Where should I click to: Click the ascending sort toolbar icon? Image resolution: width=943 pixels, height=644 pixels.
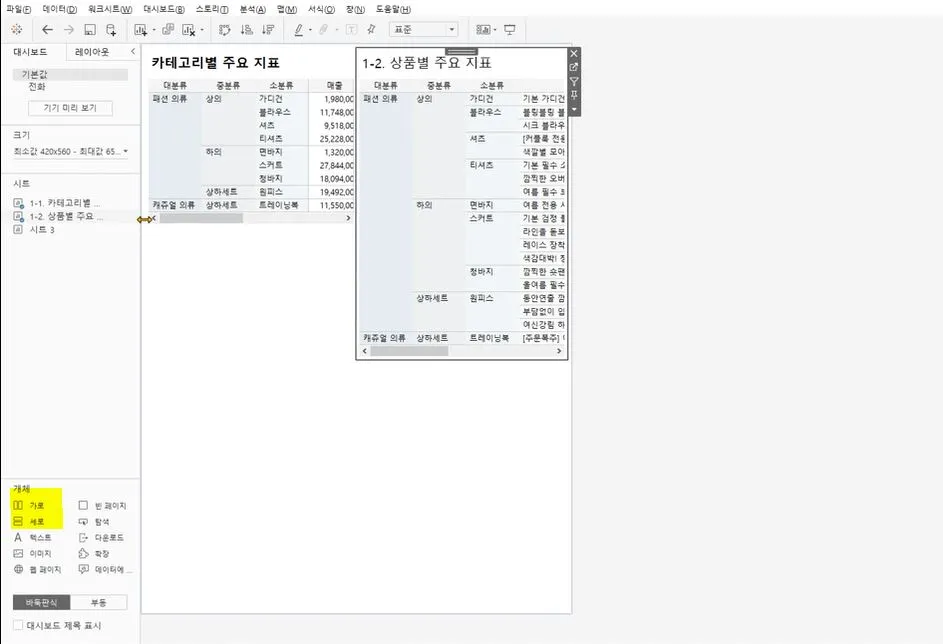(247, 31)
